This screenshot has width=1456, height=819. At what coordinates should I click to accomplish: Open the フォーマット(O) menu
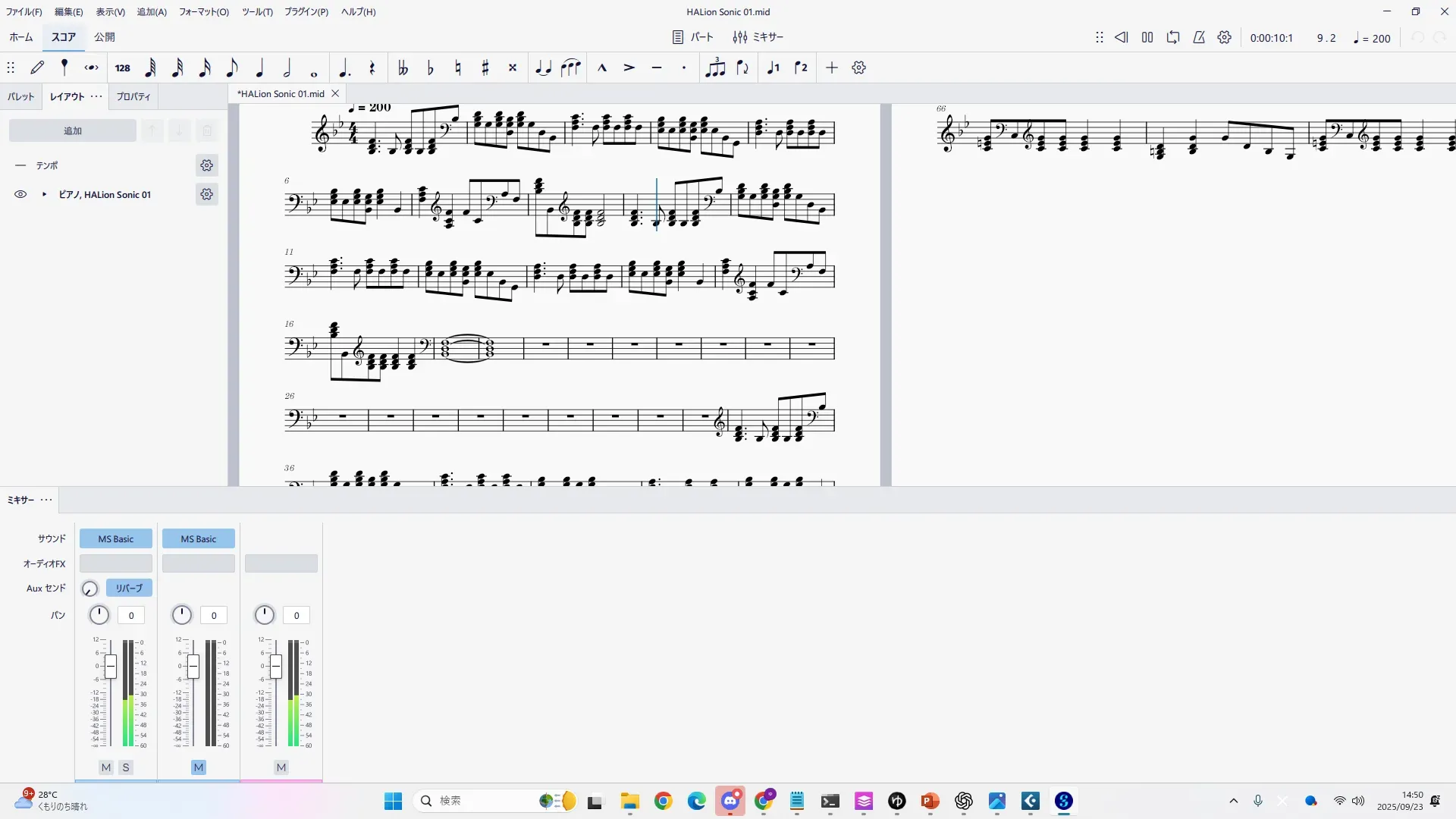coord(203,12)
